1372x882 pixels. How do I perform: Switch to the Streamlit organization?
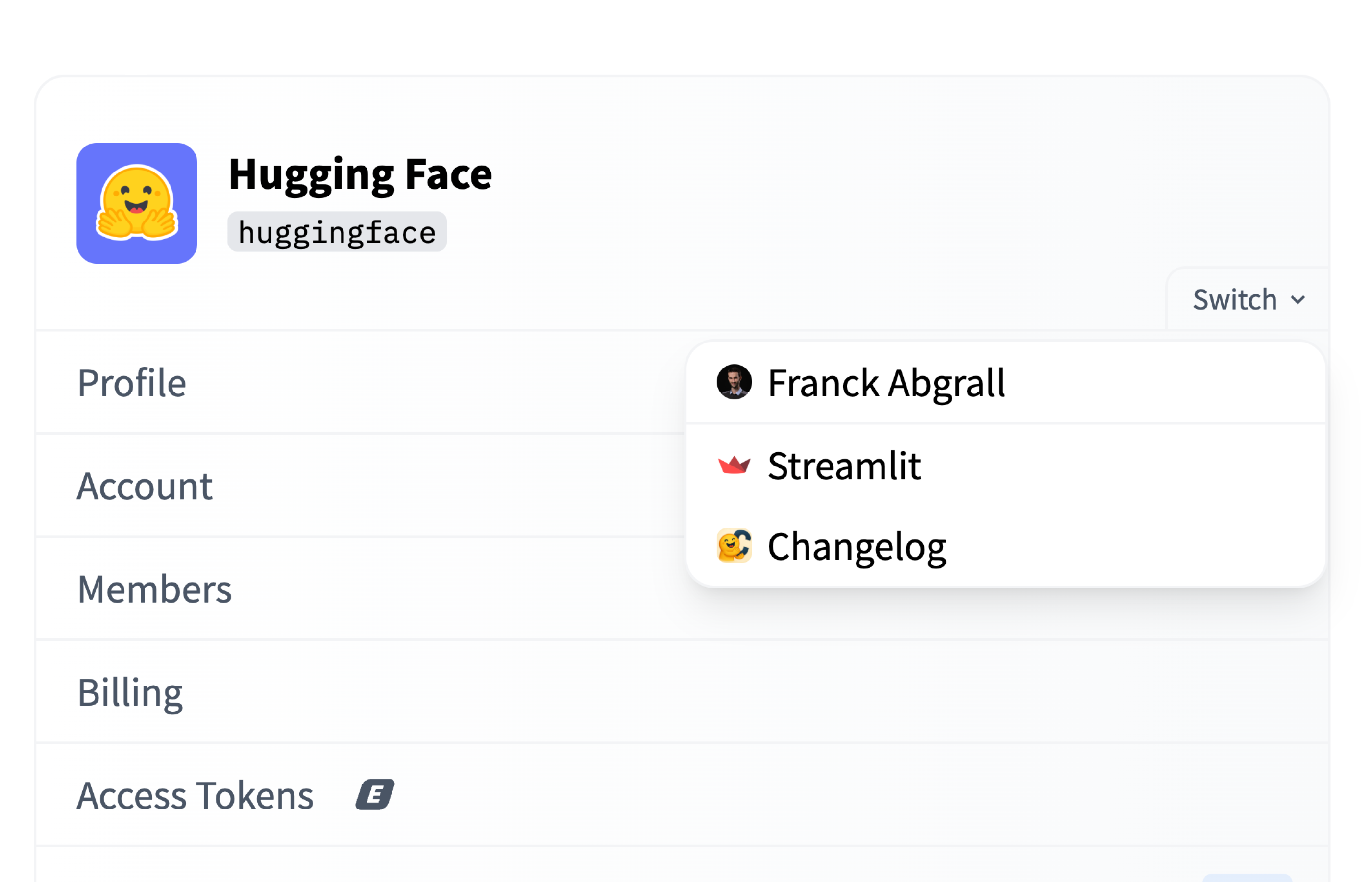point(844,465)
